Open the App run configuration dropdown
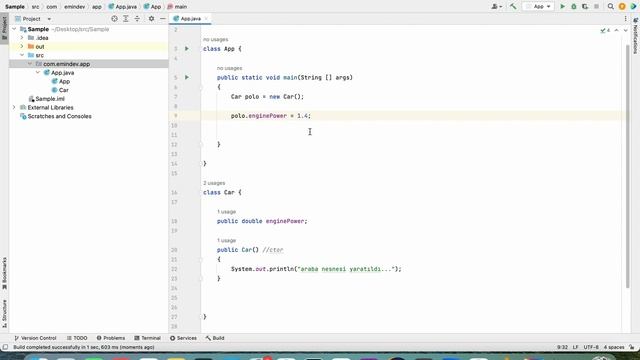 pyautogui.click(x=539, y=7)
